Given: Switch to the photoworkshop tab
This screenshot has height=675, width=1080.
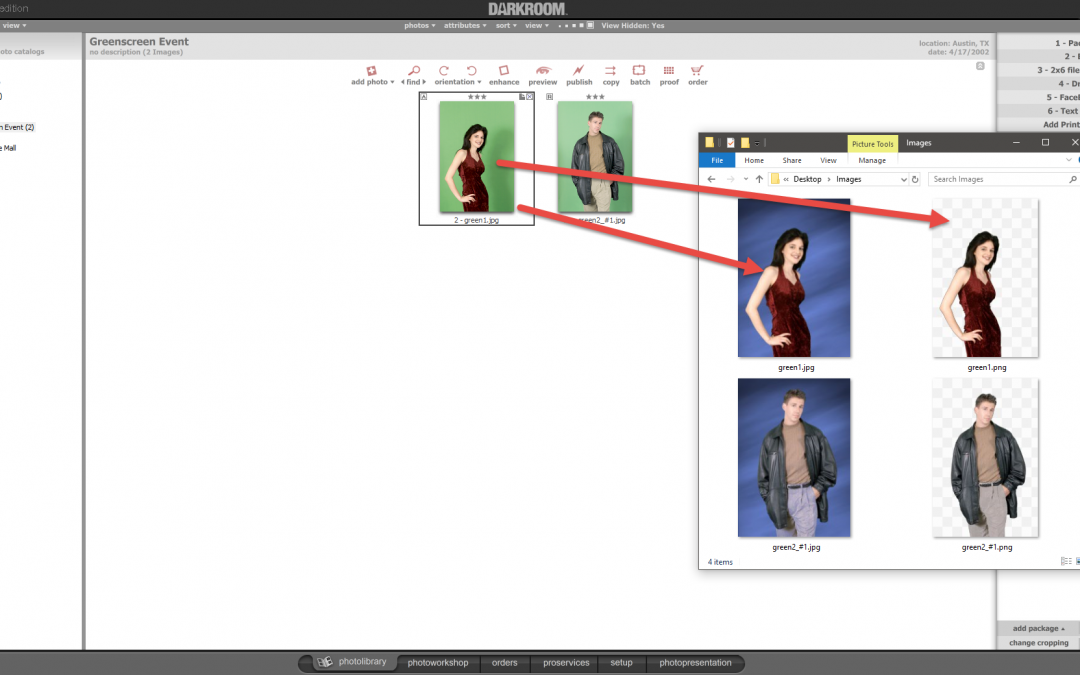Looking at the screenshot, I should click(x=437, y=663).
